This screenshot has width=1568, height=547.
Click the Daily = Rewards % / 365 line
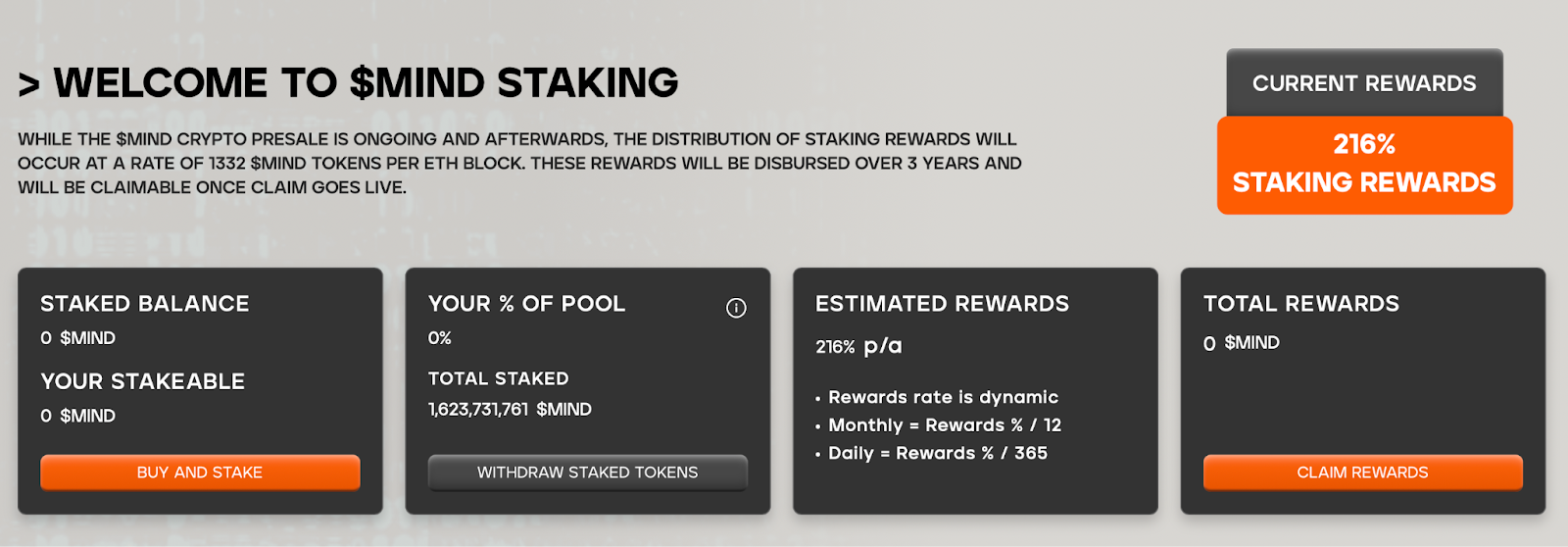(x=932, y=453)
